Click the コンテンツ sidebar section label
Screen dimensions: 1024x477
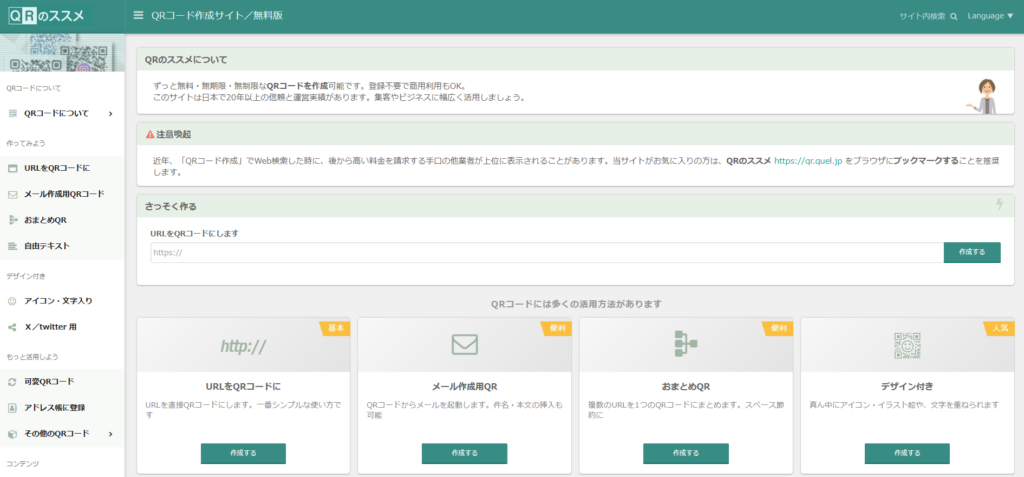[22, 464]
